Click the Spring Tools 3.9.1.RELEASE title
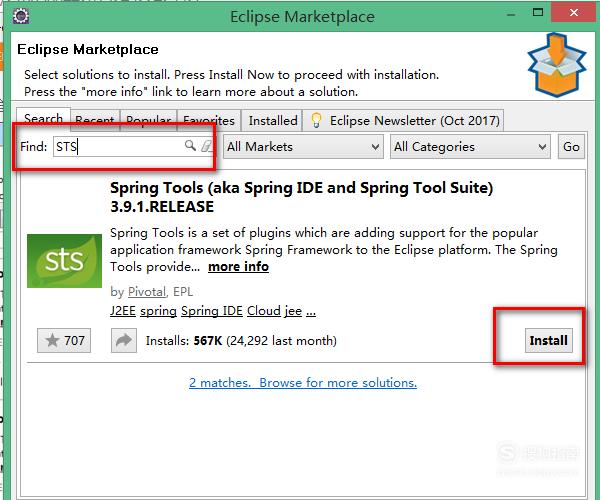This screenshot has width=600, height=500. tap(302, 197)
